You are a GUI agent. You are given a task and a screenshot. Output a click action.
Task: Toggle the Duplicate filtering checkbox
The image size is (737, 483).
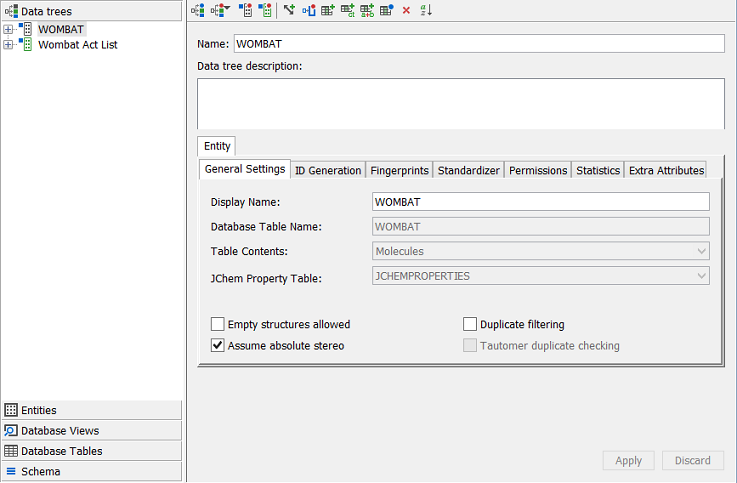tap(470, 325)
